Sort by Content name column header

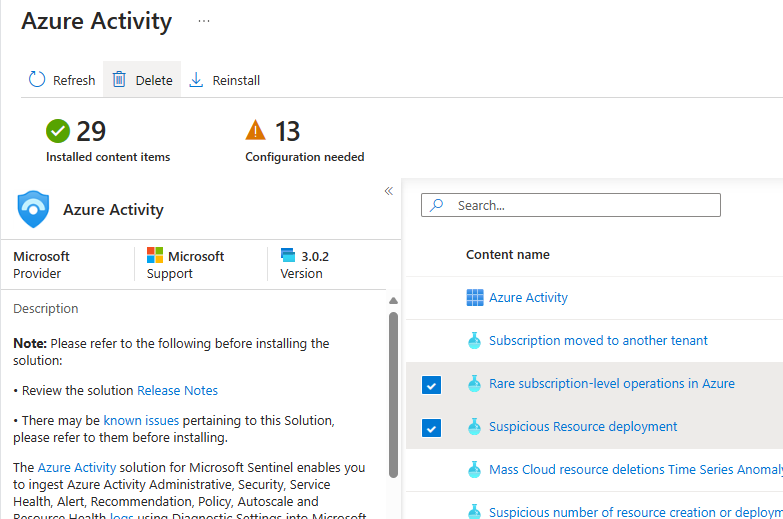click(x=508, y=254)
